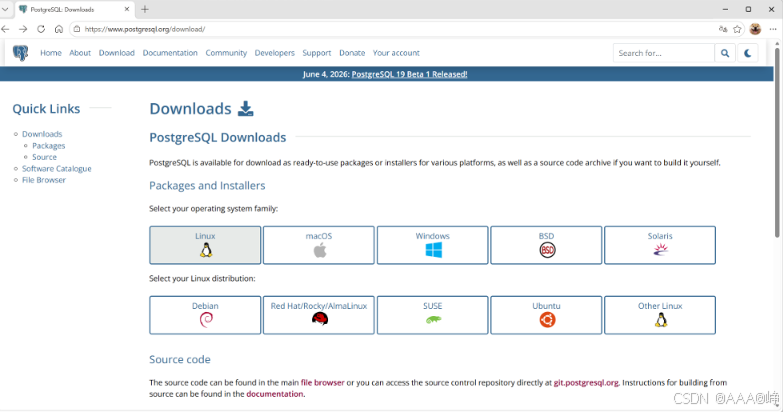
Task: Open the Support menu item
Action: point(317,53)
